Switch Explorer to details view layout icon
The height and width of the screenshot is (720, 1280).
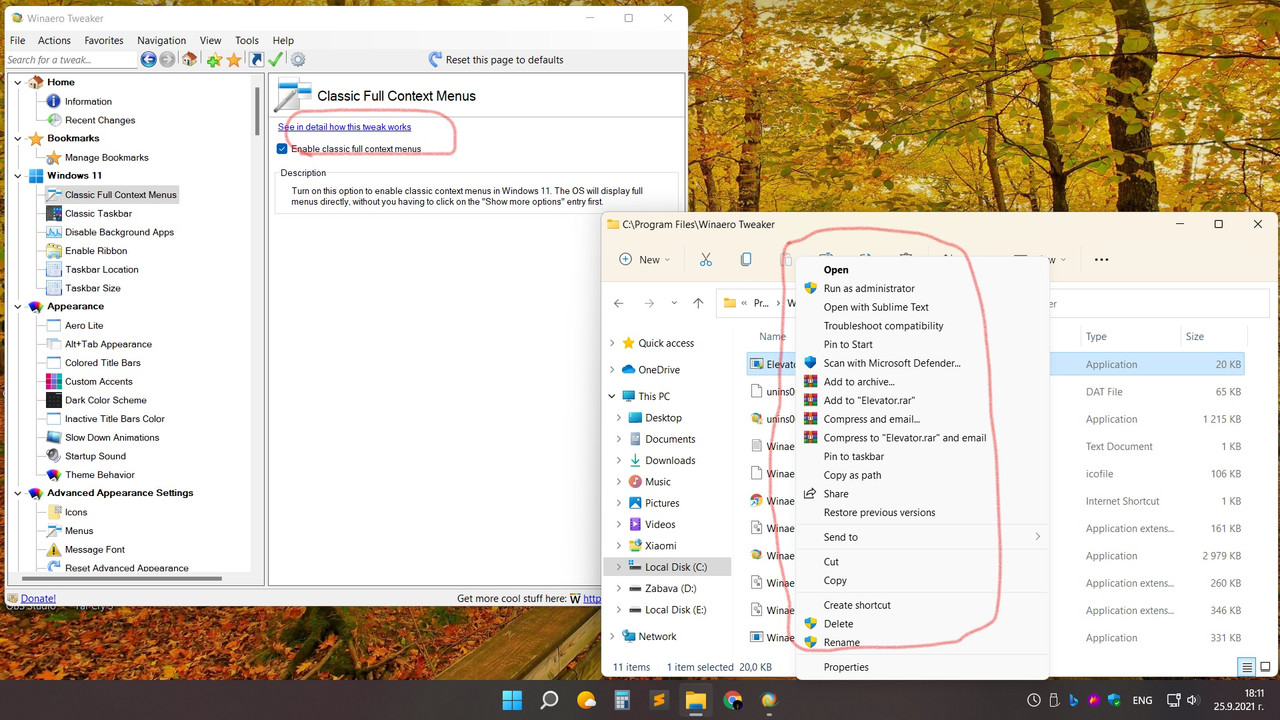(x=1246, y=667)
